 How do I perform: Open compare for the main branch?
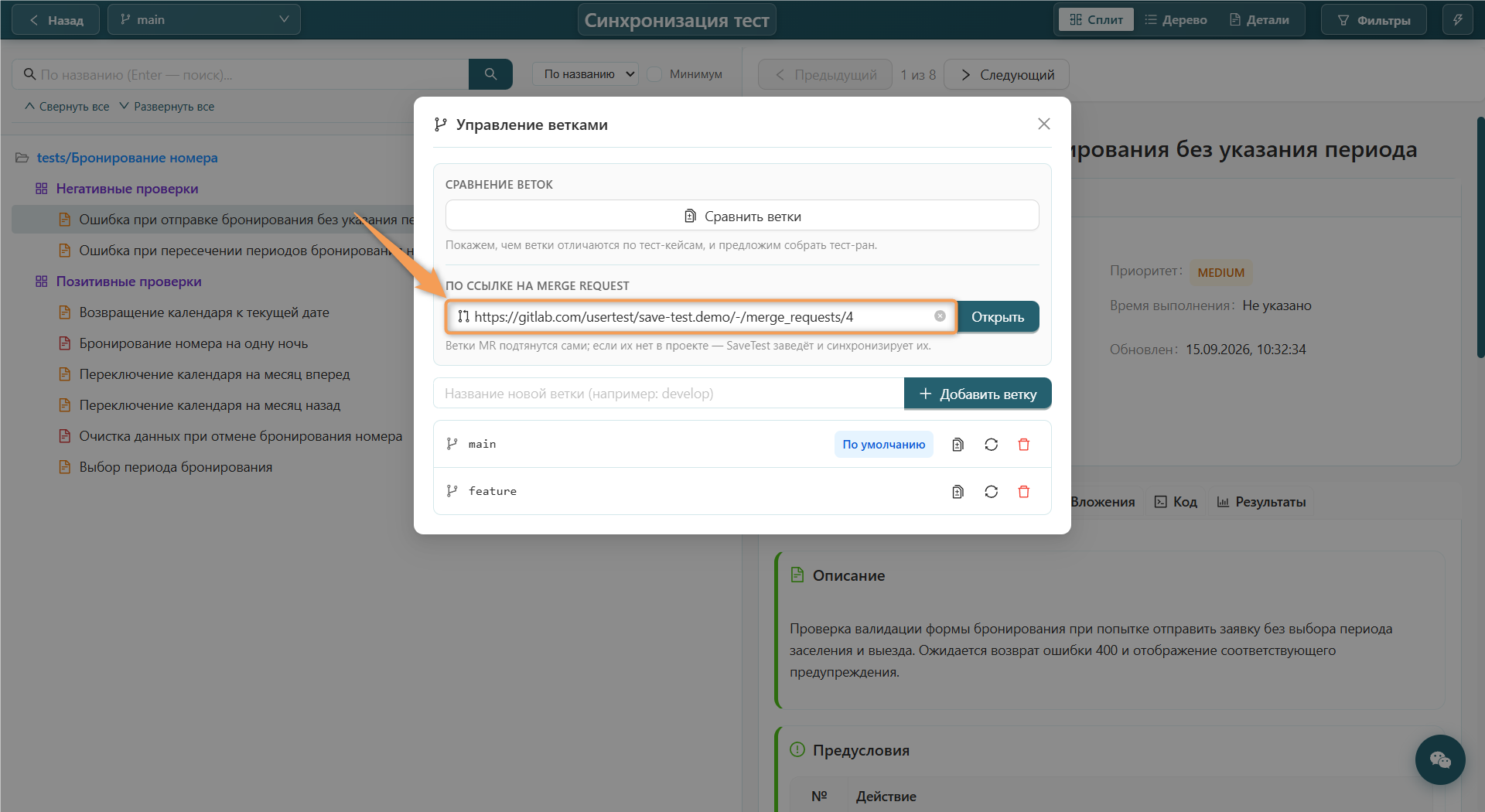tap(958, 445)
